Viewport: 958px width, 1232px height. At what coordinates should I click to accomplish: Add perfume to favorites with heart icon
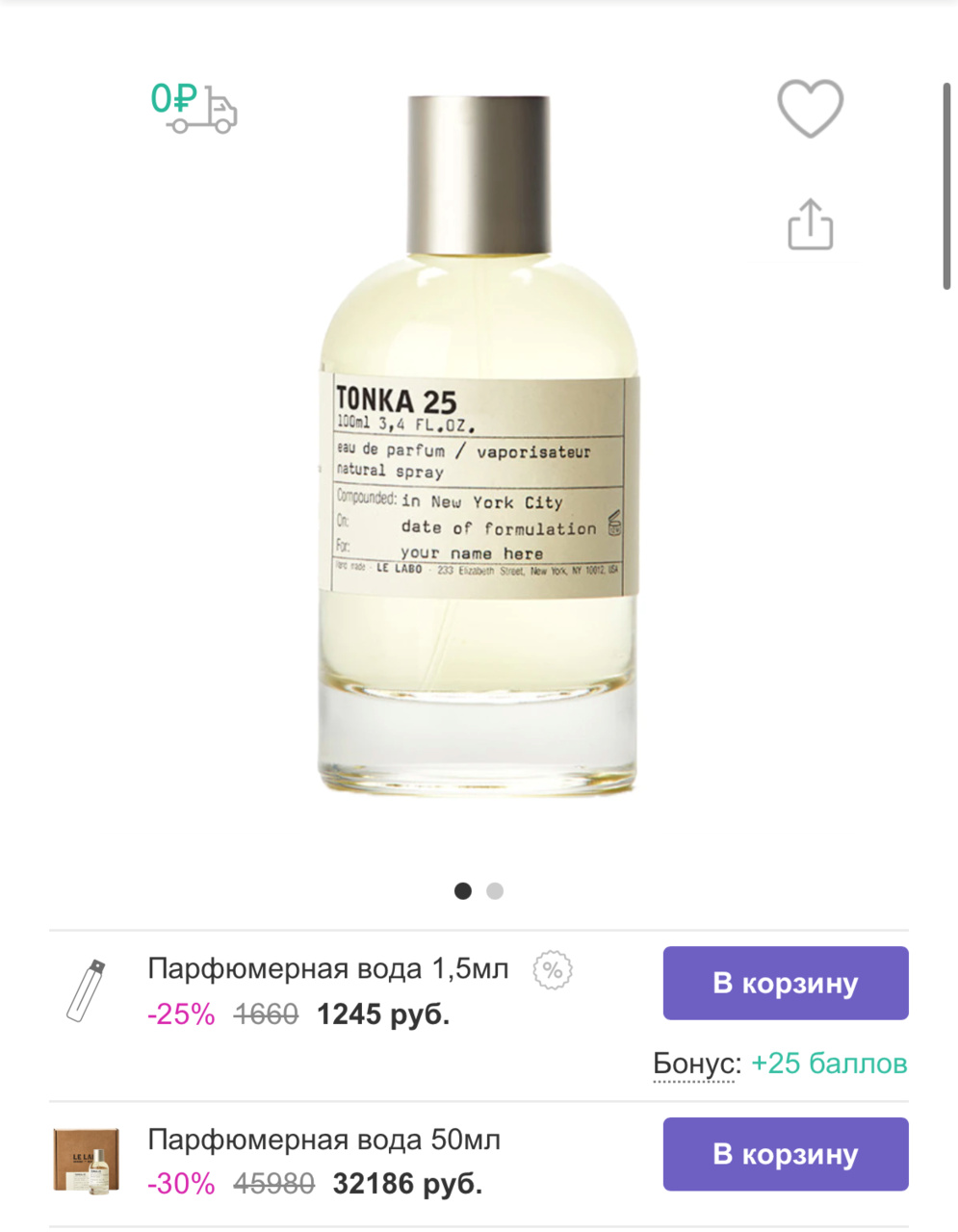[x=810, y=108]
